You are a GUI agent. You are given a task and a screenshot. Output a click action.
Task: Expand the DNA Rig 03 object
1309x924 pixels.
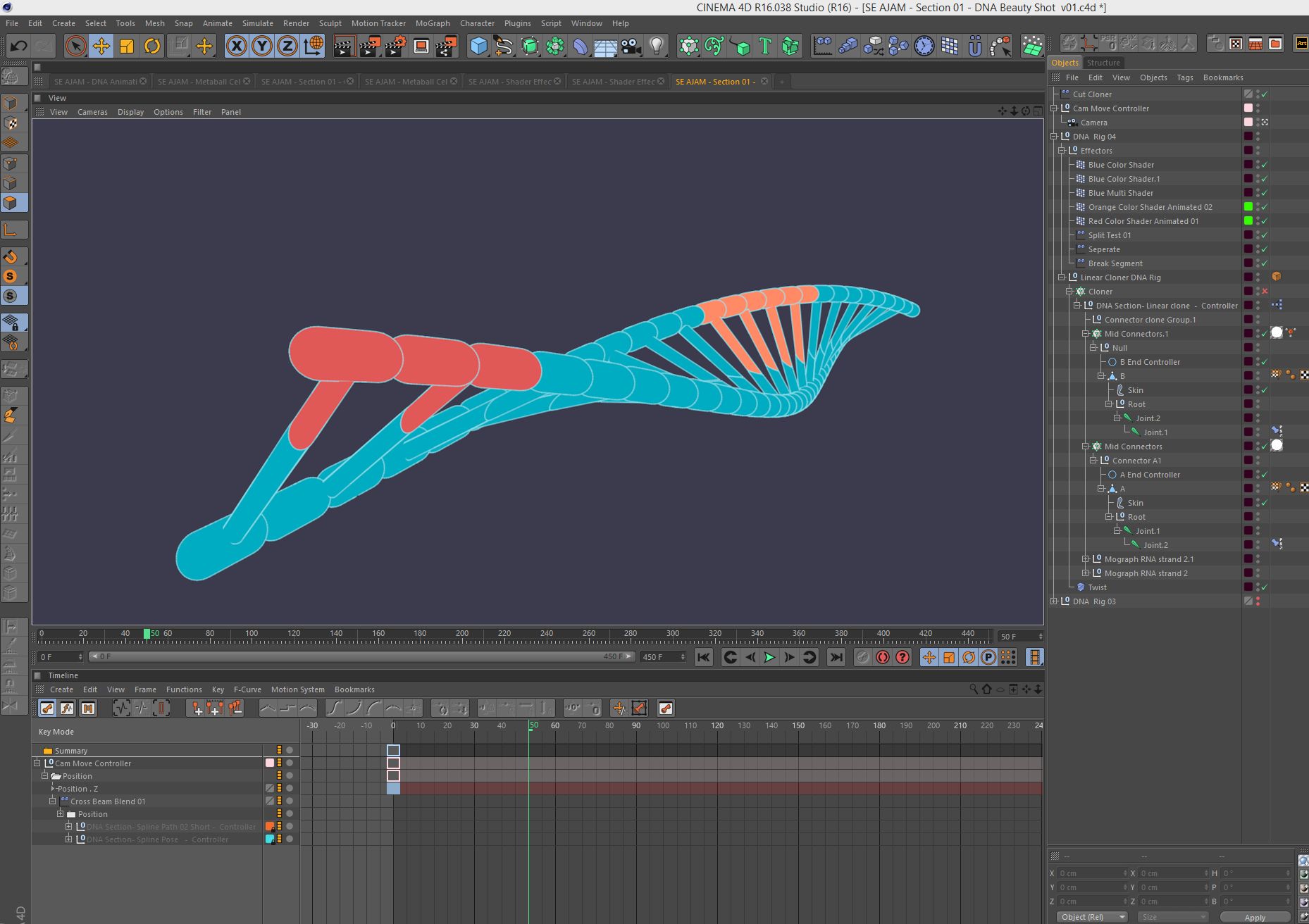[x=1055, y=601]
